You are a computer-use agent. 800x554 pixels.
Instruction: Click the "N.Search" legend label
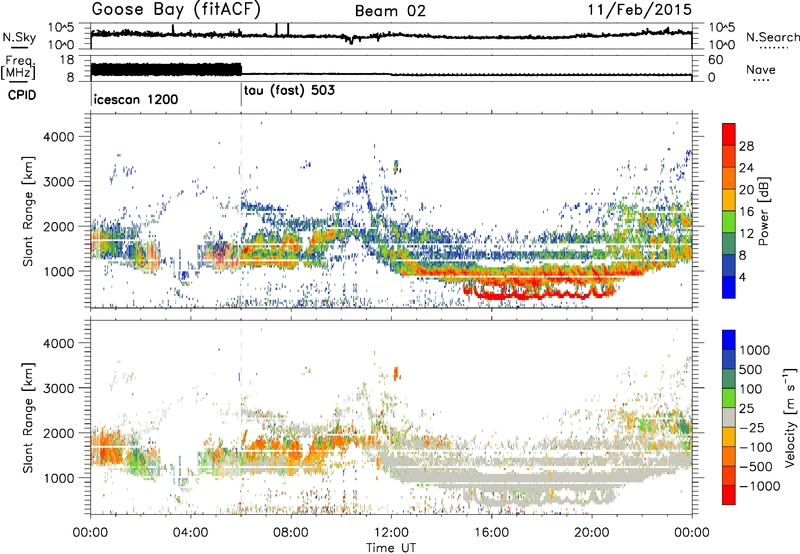(772, 37)
